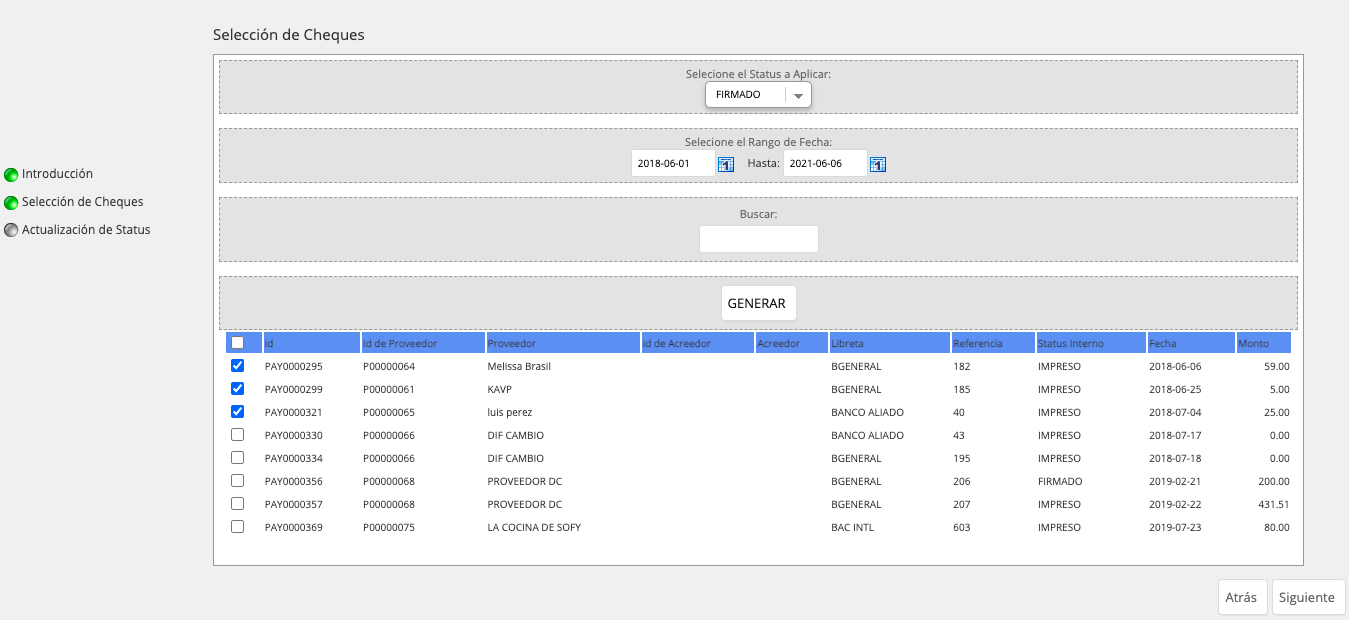Uncheck the PAY0000299 row checkbox
1349x620 pixels.
click(237, 389)
